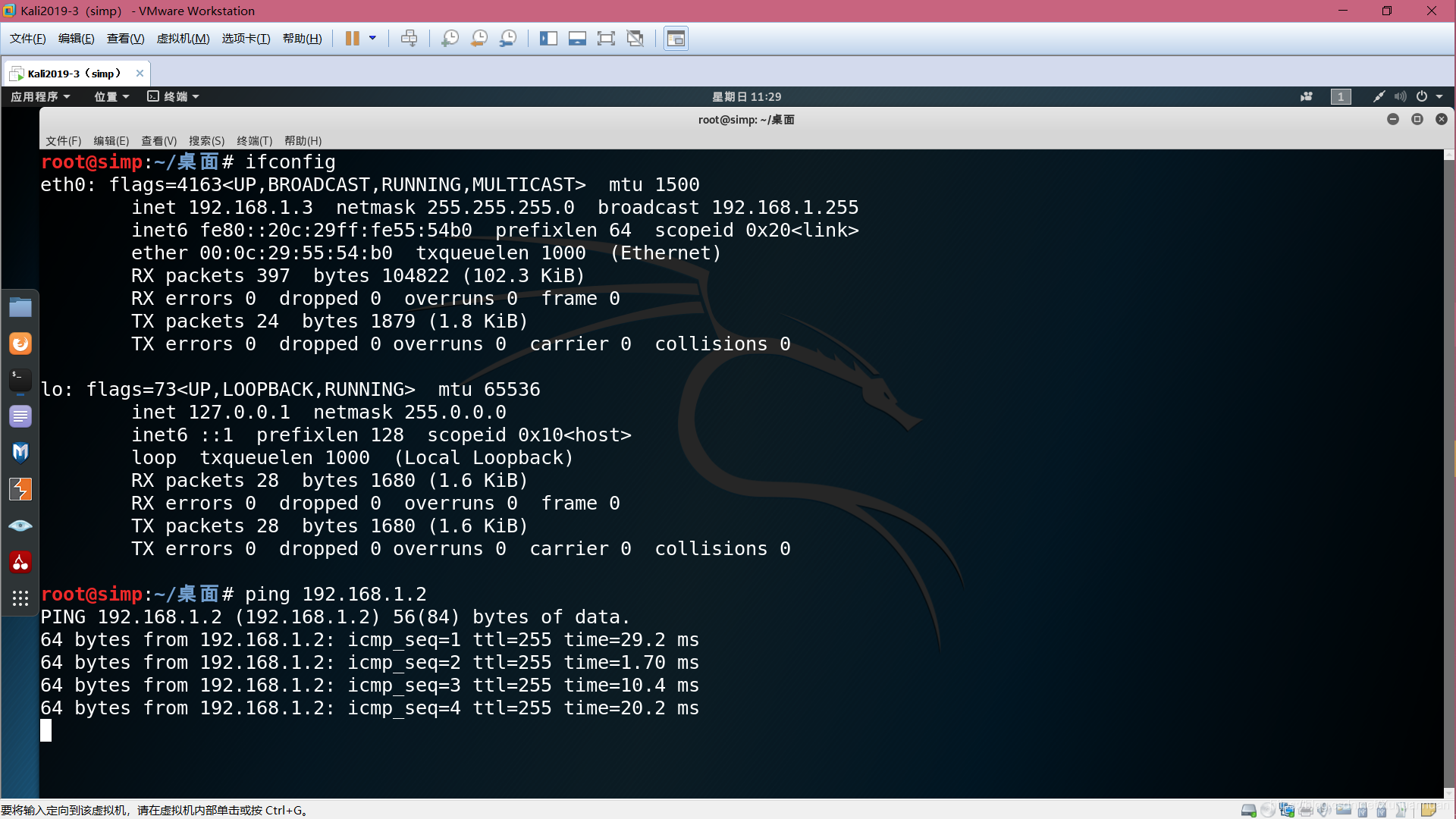Minimize the terminal window
1456x819 pixels.
[1393, 119]
